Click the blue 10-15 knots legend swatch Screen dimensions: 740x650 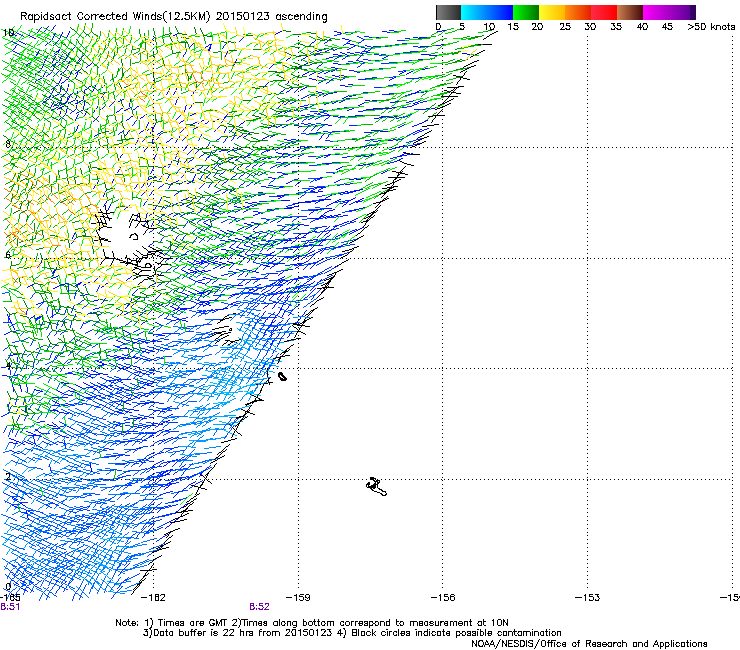500,12
